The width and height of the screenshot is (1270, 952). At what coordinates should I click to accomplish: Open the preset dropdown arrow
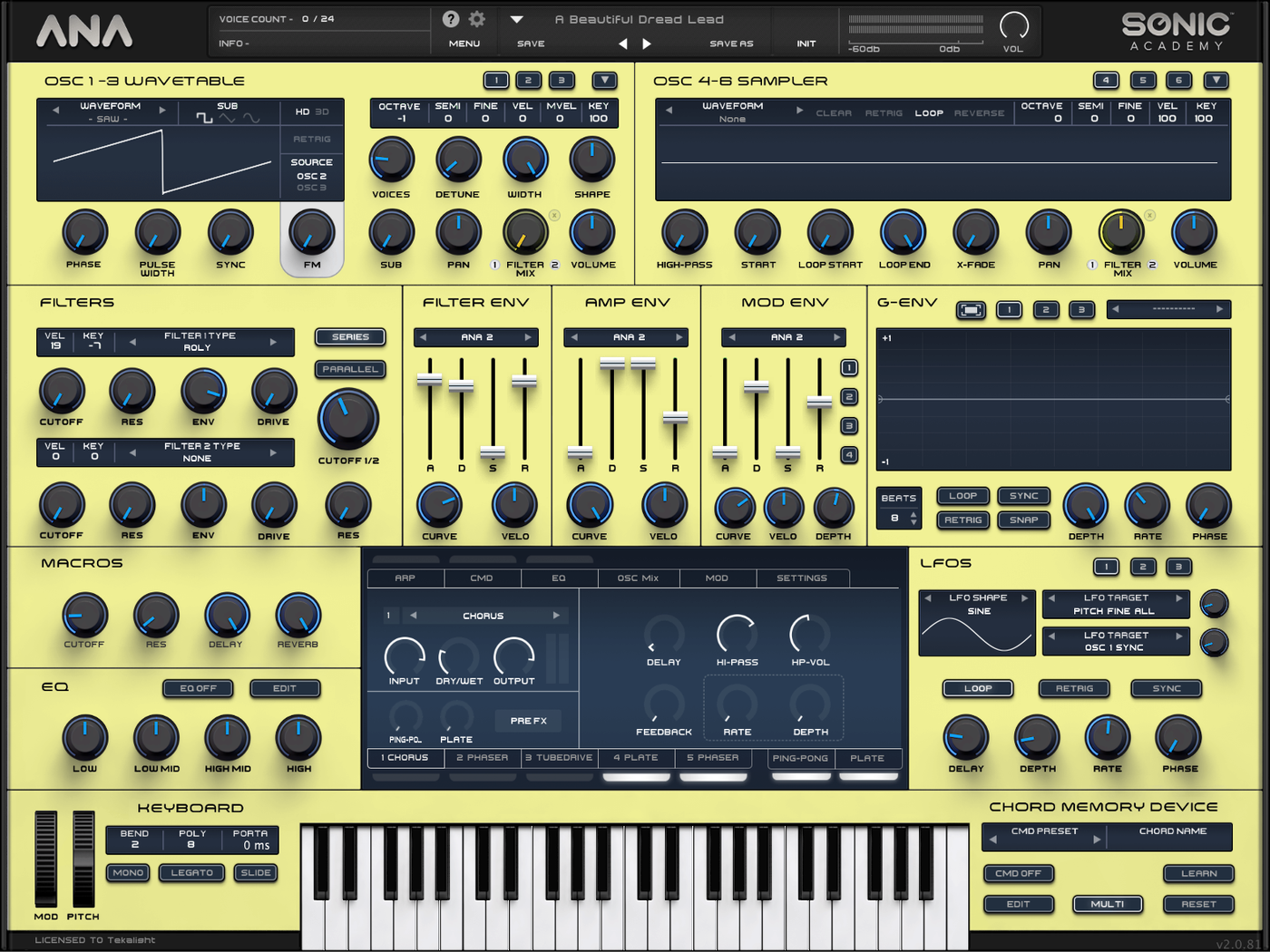click(x=516, y=19)
